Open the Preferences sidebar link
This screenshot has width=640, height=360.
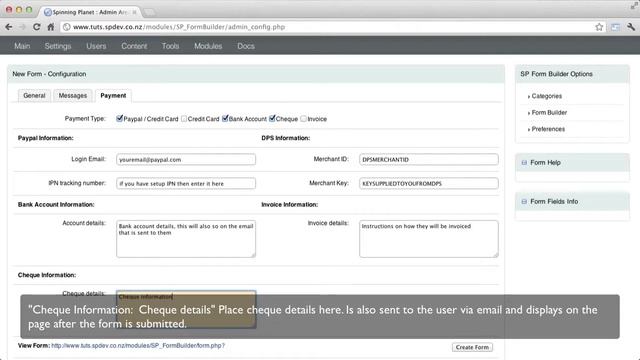click(x=548, y=129)
